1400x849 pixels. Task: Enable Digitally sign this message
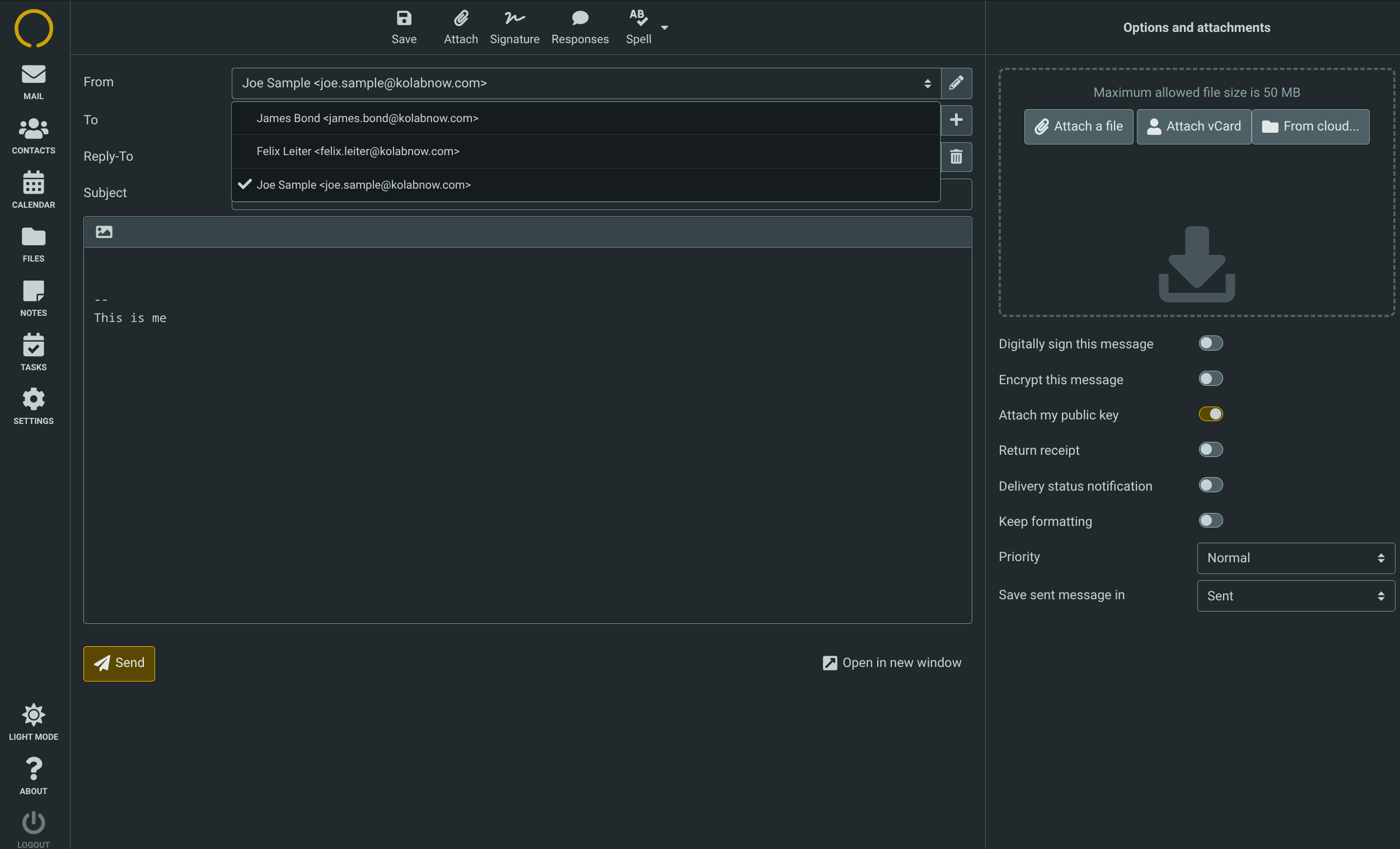pyautogui.click(x=1210, y=343)
